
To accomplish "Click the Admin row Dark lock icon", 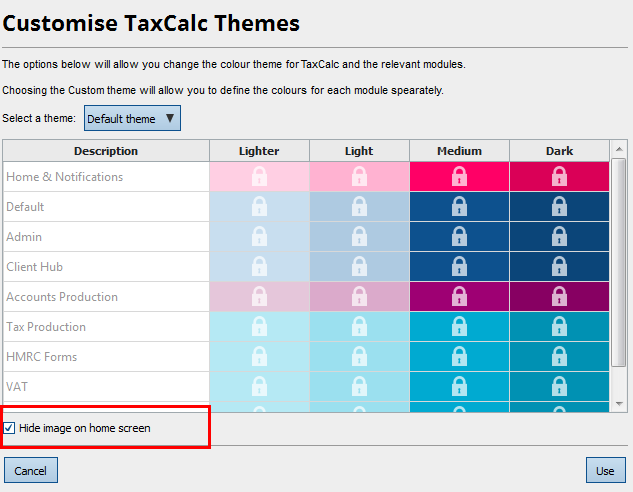I will tap(560, 237).
